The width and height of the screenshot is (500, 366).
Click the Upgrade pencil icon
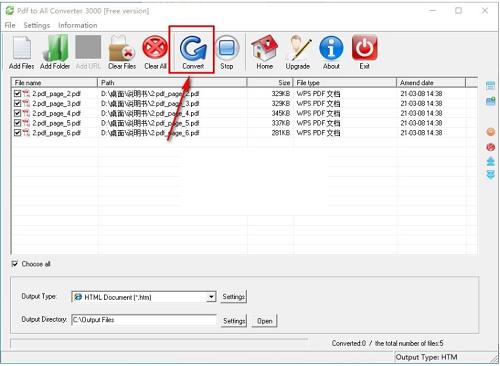pos(299,48)
